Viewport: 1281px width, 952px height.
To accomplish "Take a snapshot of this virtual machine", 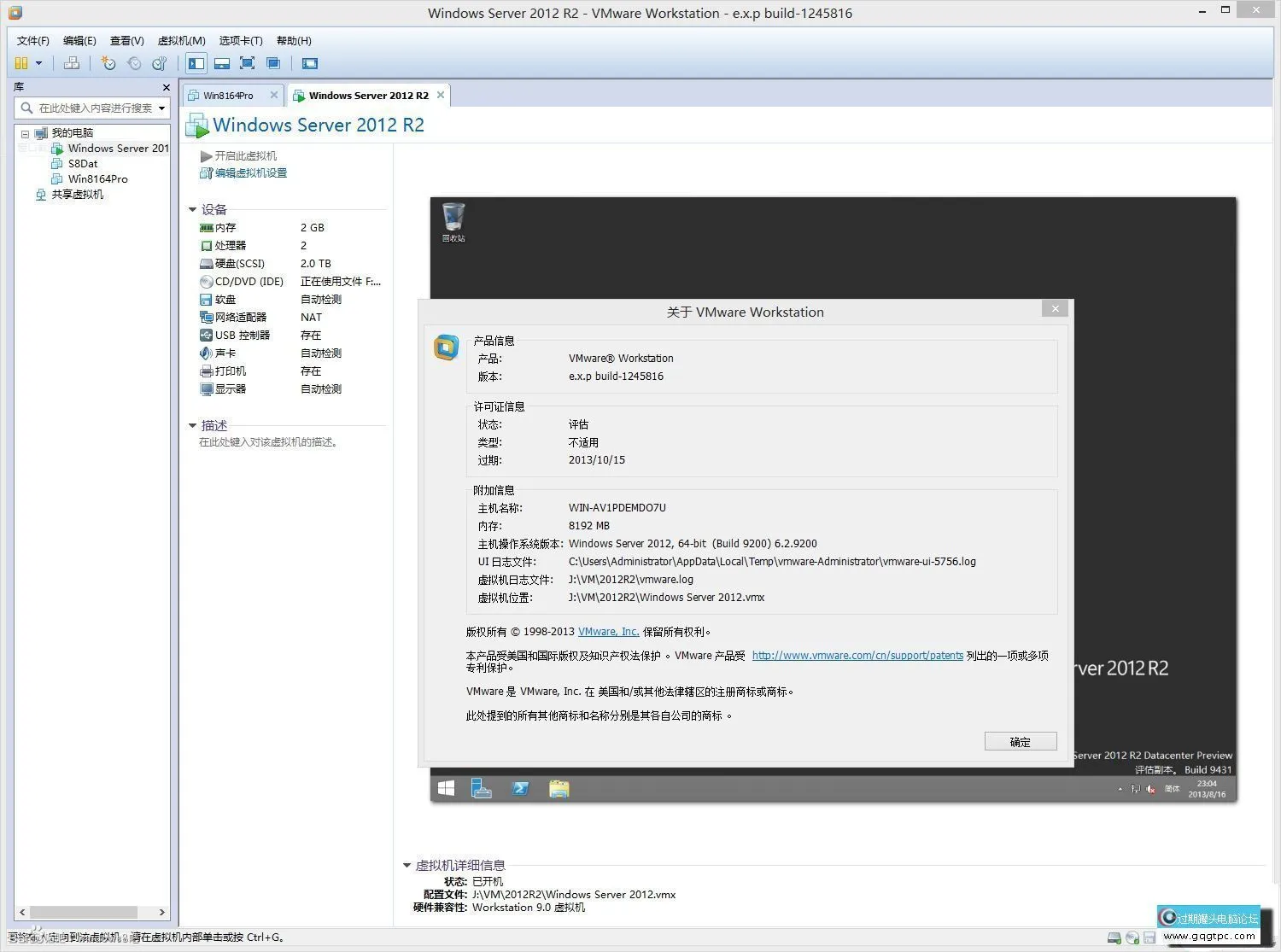I will coord(108,63).
